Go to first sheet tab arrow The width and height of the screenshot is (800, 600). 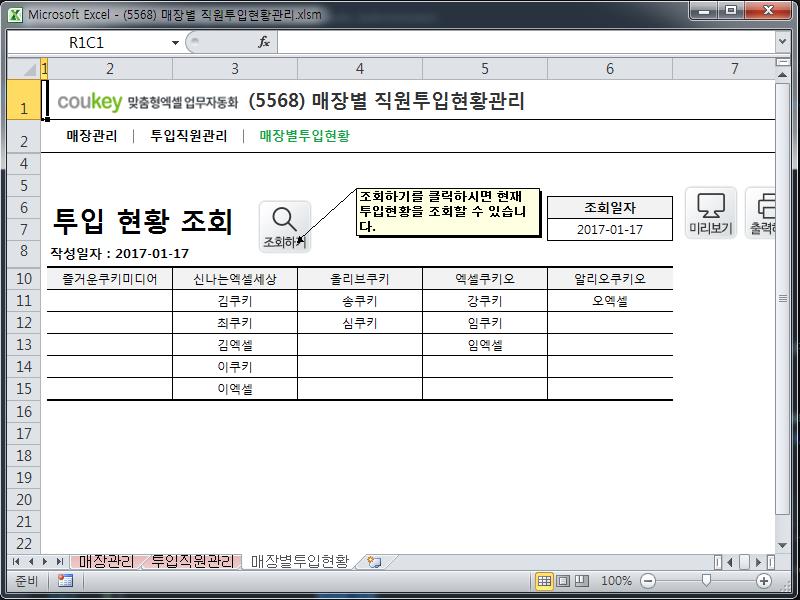16,562
